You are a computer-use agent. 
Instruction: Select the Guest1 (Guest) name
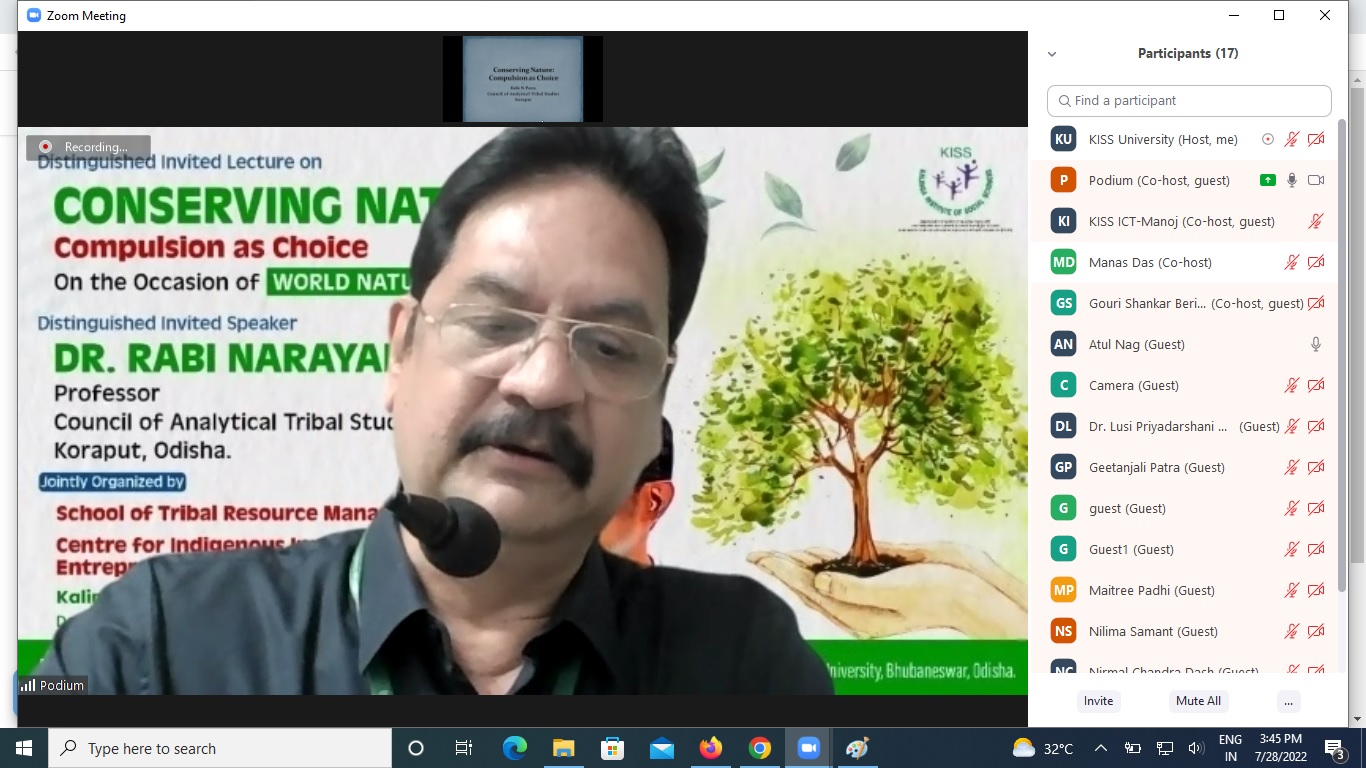click(1131, 549)
